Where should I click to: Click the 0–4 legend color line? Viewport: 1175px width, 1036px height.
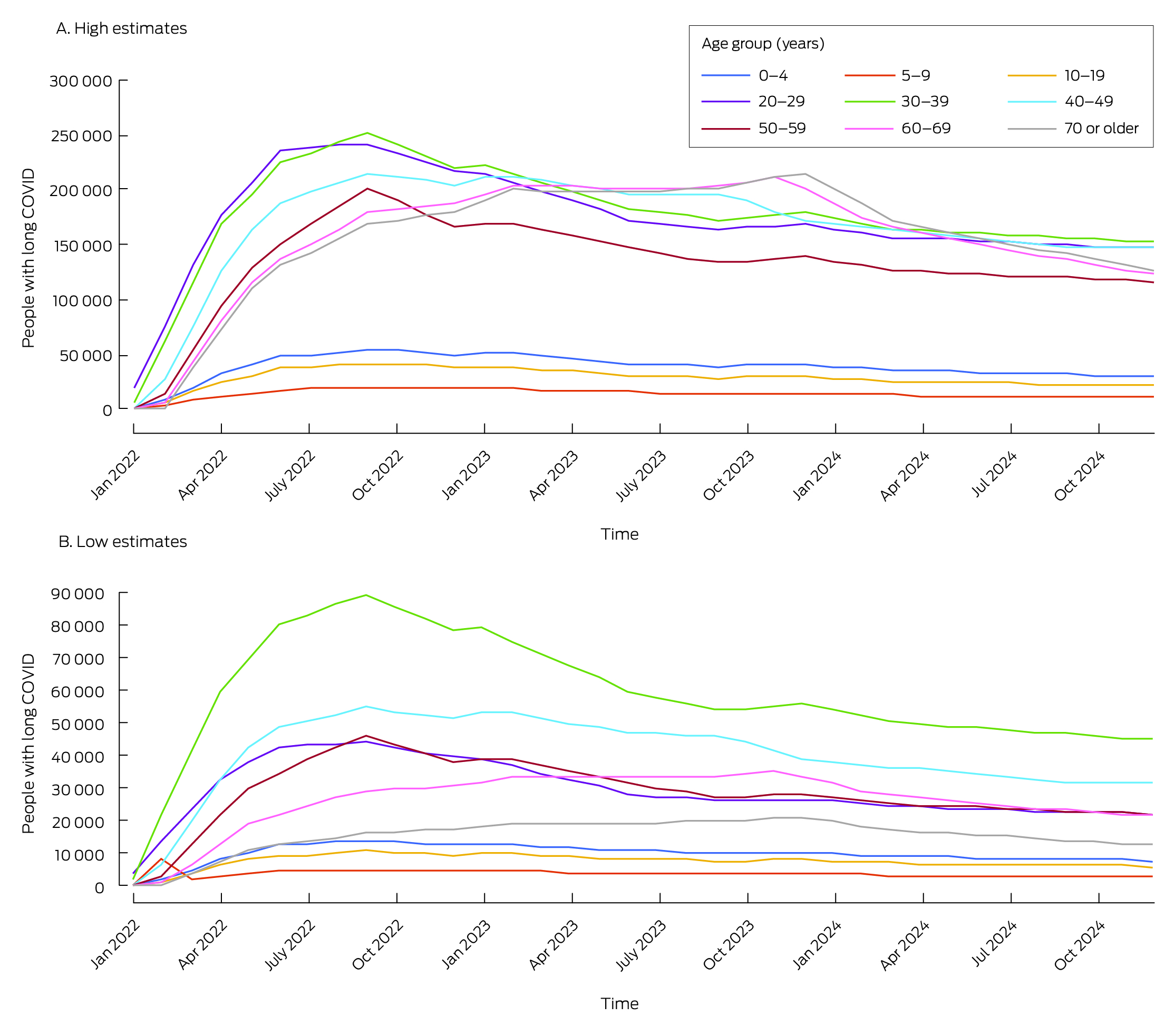pyautogui.click(x=725, y=75)
